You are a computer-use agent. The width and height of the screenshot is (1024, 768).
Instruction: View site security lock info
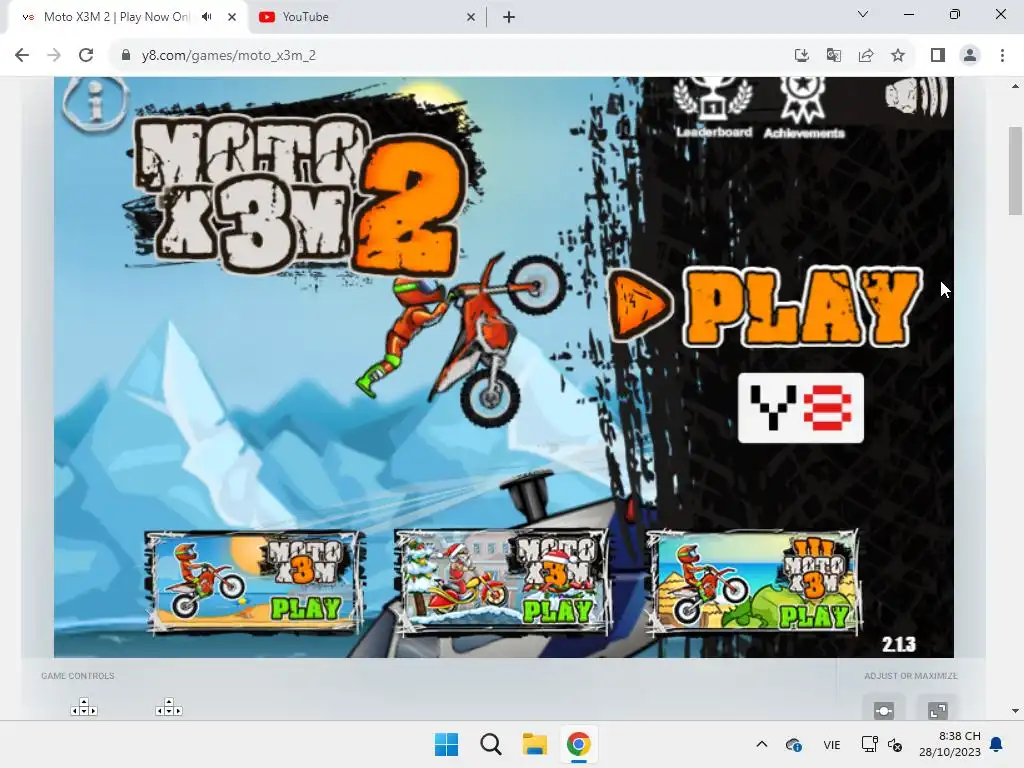pyautogui.click(x=126, y=56)
